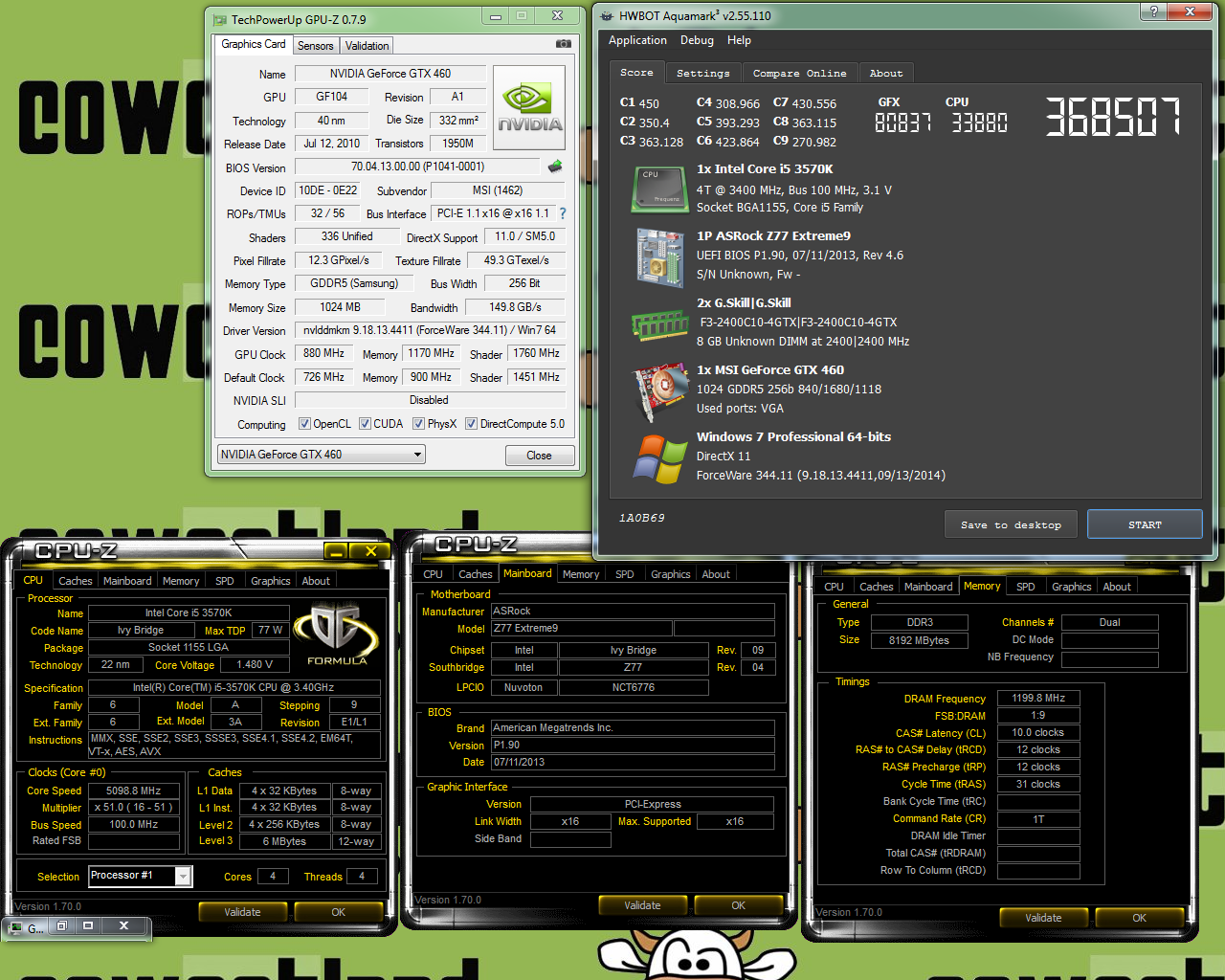Open the Application menu in Aquamark
Image resolution: width=1225 pixels, height=980 pixels.
click(637, 40)
